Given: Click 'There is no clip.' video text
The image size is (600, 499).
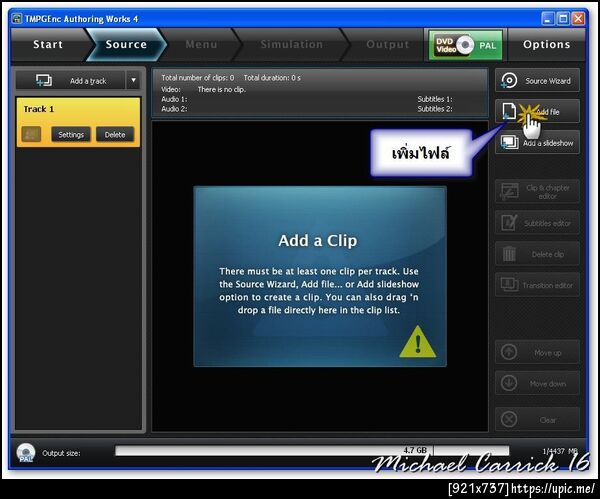Looking at the screenshot, I should click(x=222, y=90).
